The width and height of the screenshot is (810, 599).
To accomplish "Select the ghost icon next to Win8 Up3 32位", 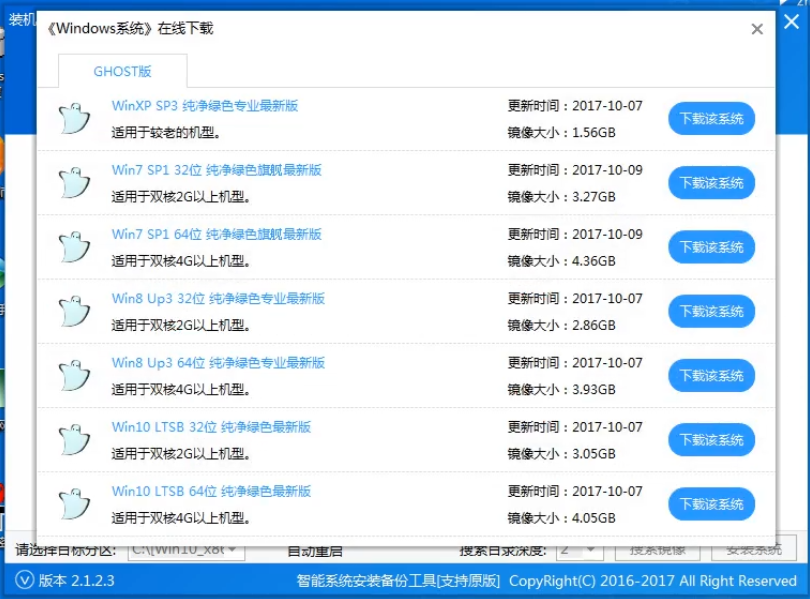I will point(72,310).
